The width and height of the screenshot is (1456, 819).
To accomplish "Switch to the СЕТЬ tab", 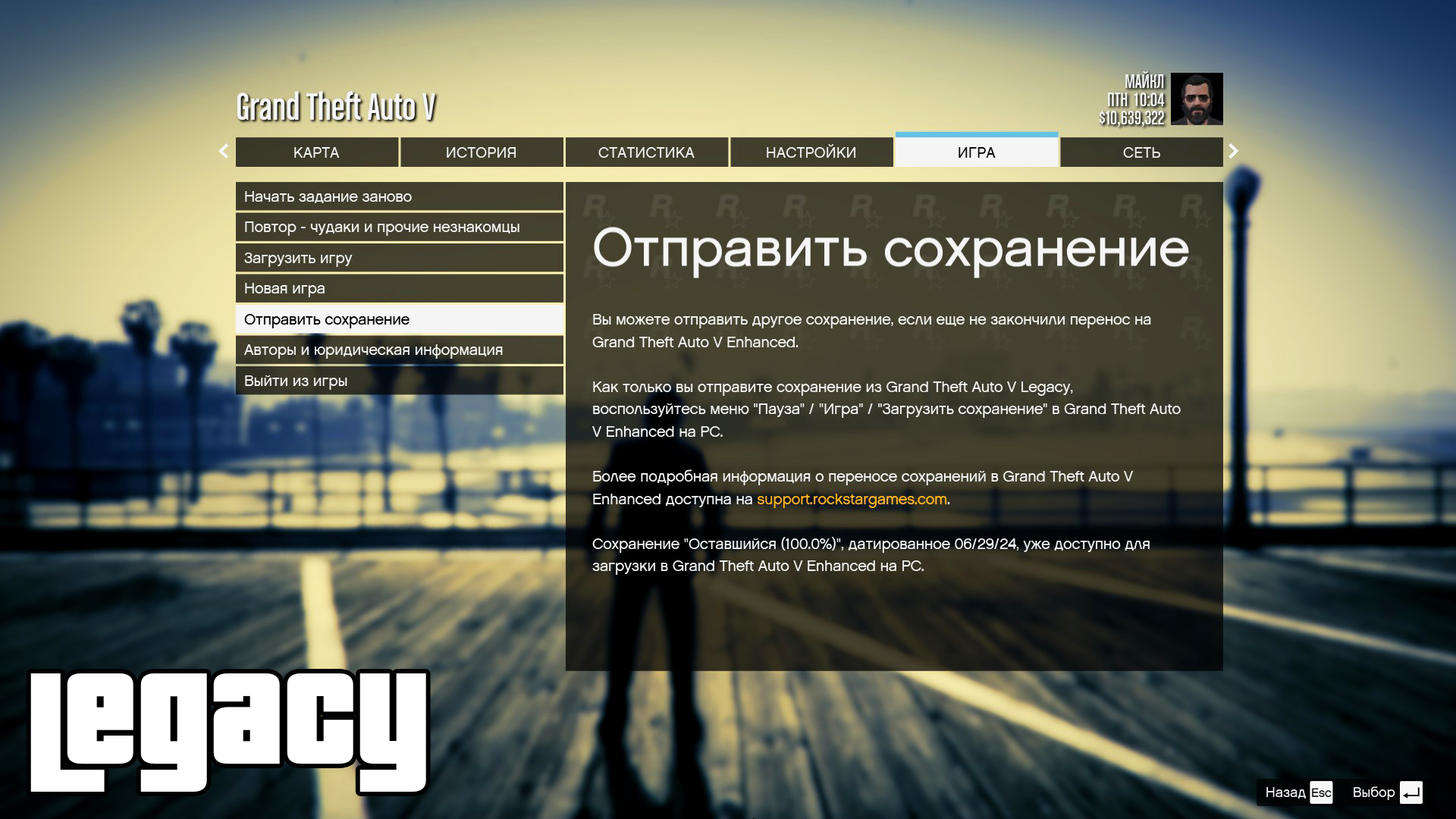I will (1142, 152).
